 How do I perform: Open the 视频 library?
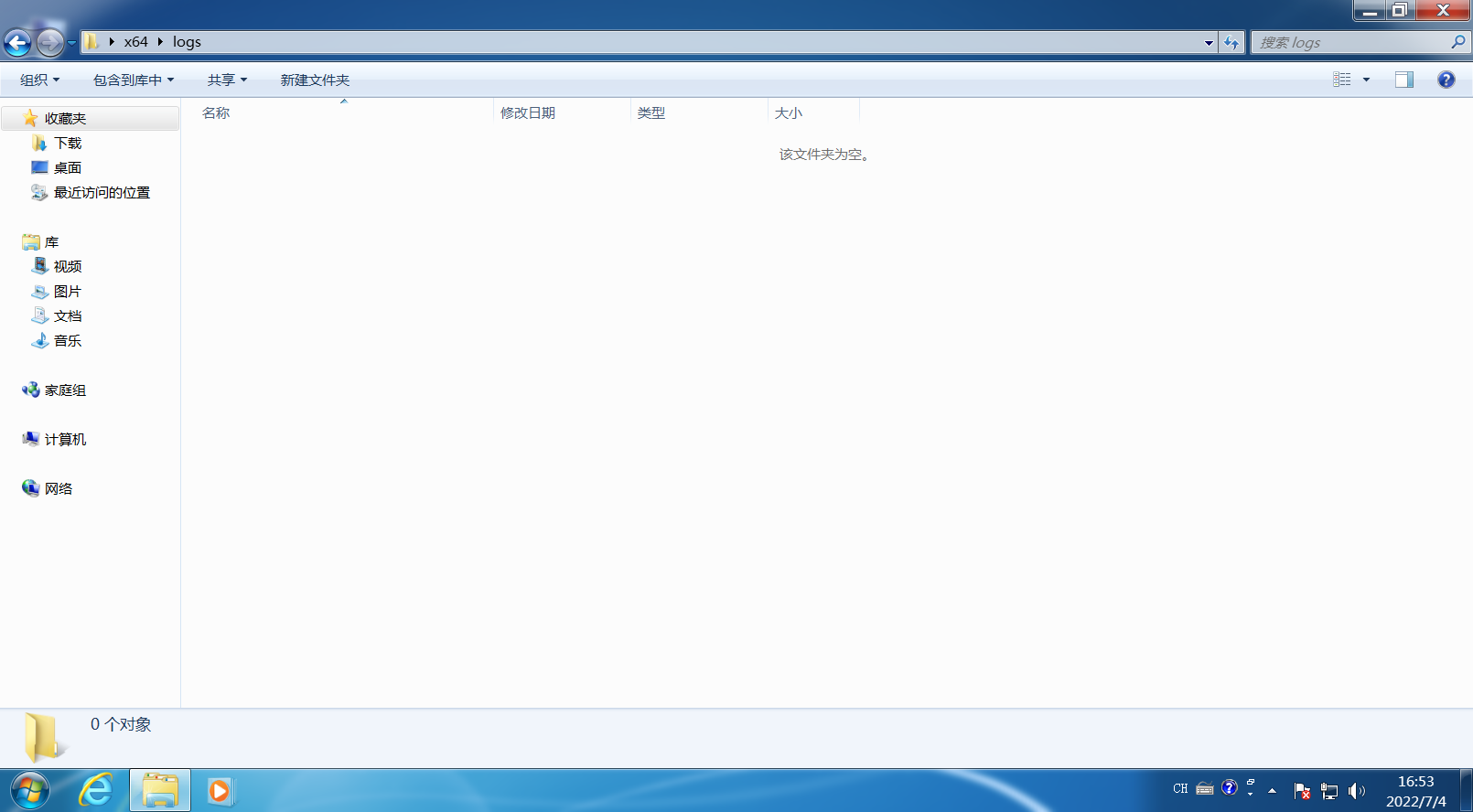(x=68, y=267)
